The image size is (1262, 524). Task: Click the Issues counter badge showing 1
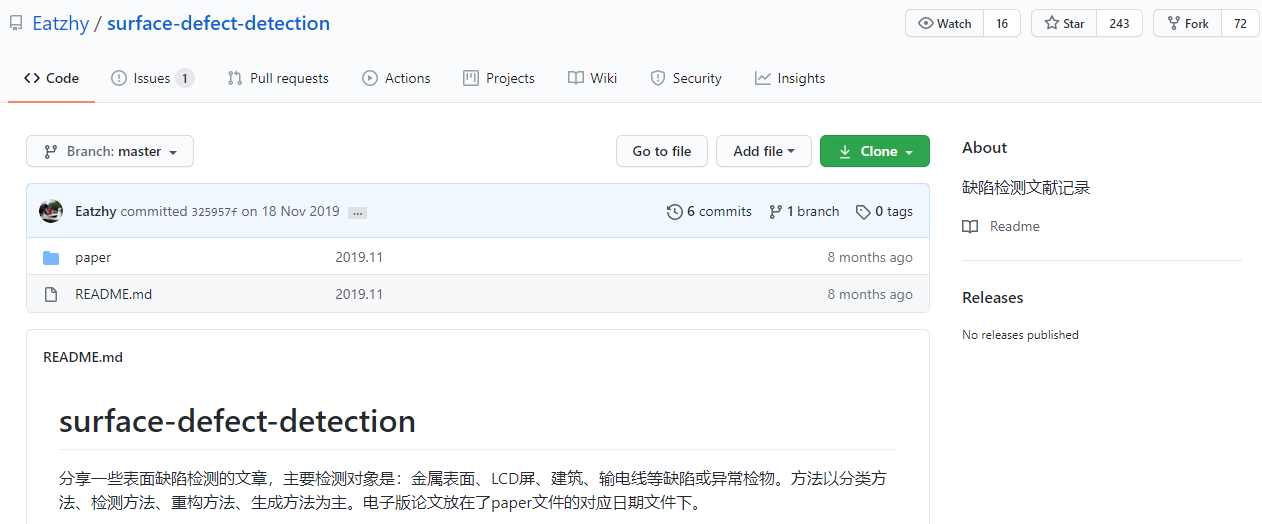(185, 78)
